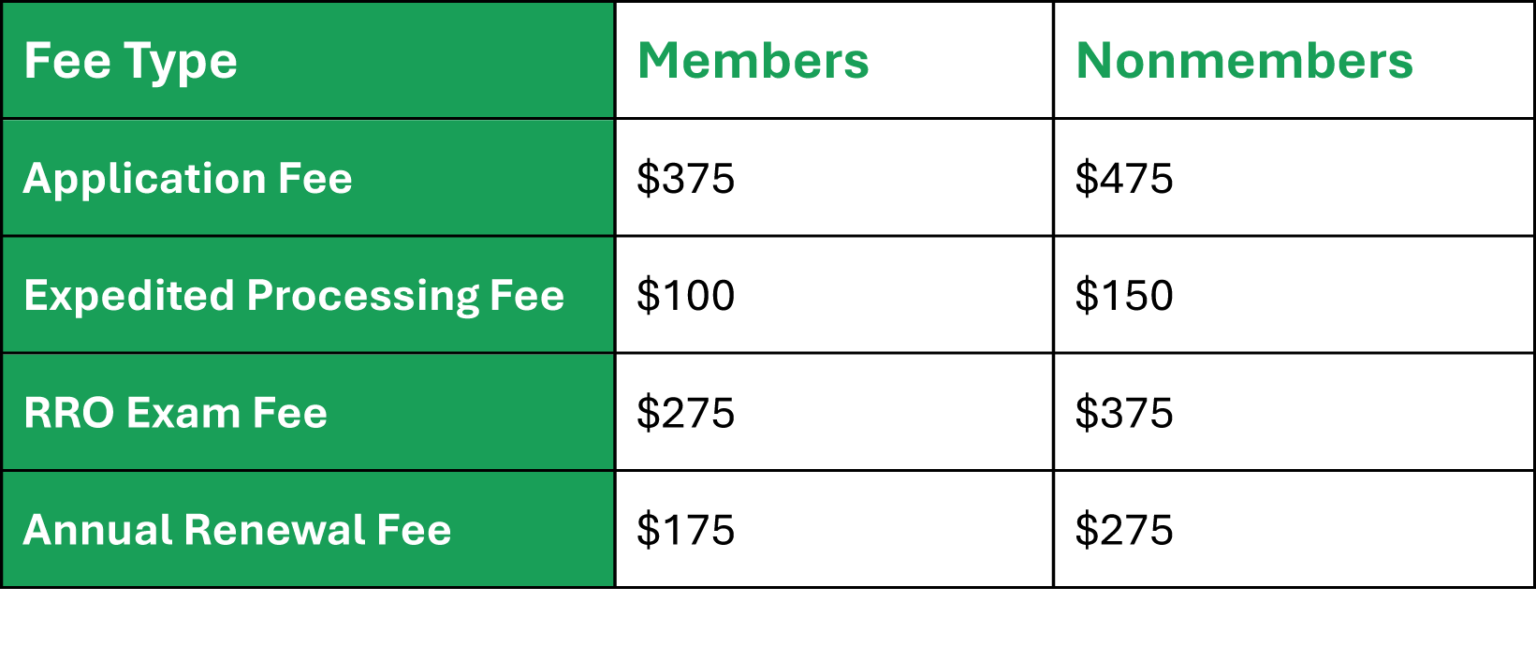Click the $150 Nonmembers expedited fee cell
The height and width of the screenshot is (646, 1536).
[x=1124, y=296]
